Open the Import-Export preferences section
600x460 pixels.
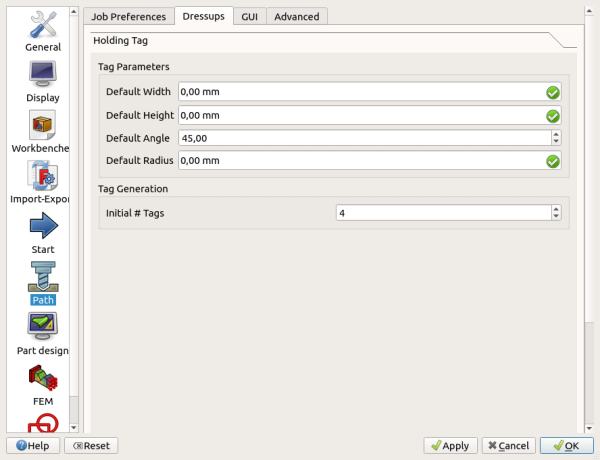pyautogui.click(x=40, y=182)
